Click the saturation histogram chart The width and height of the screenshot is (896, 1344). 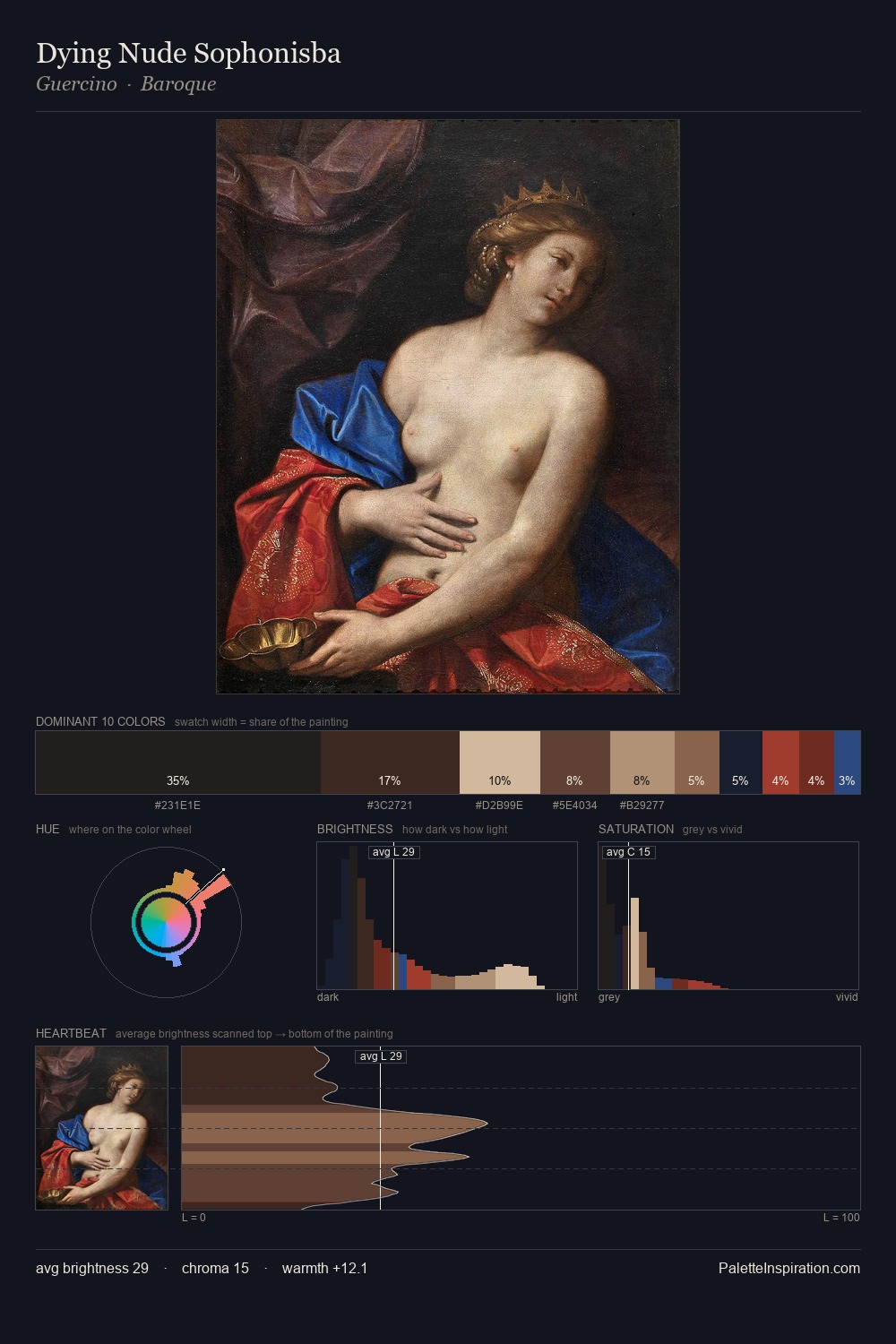[728, 916]
